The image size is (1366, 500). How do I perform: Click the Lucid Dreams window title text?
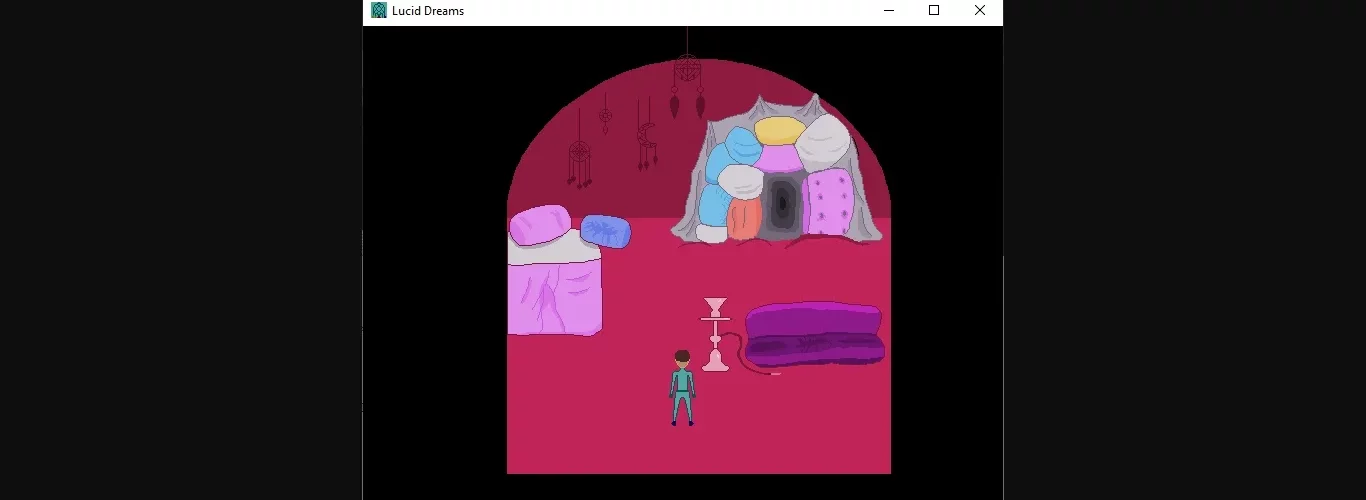pos(428,11)
